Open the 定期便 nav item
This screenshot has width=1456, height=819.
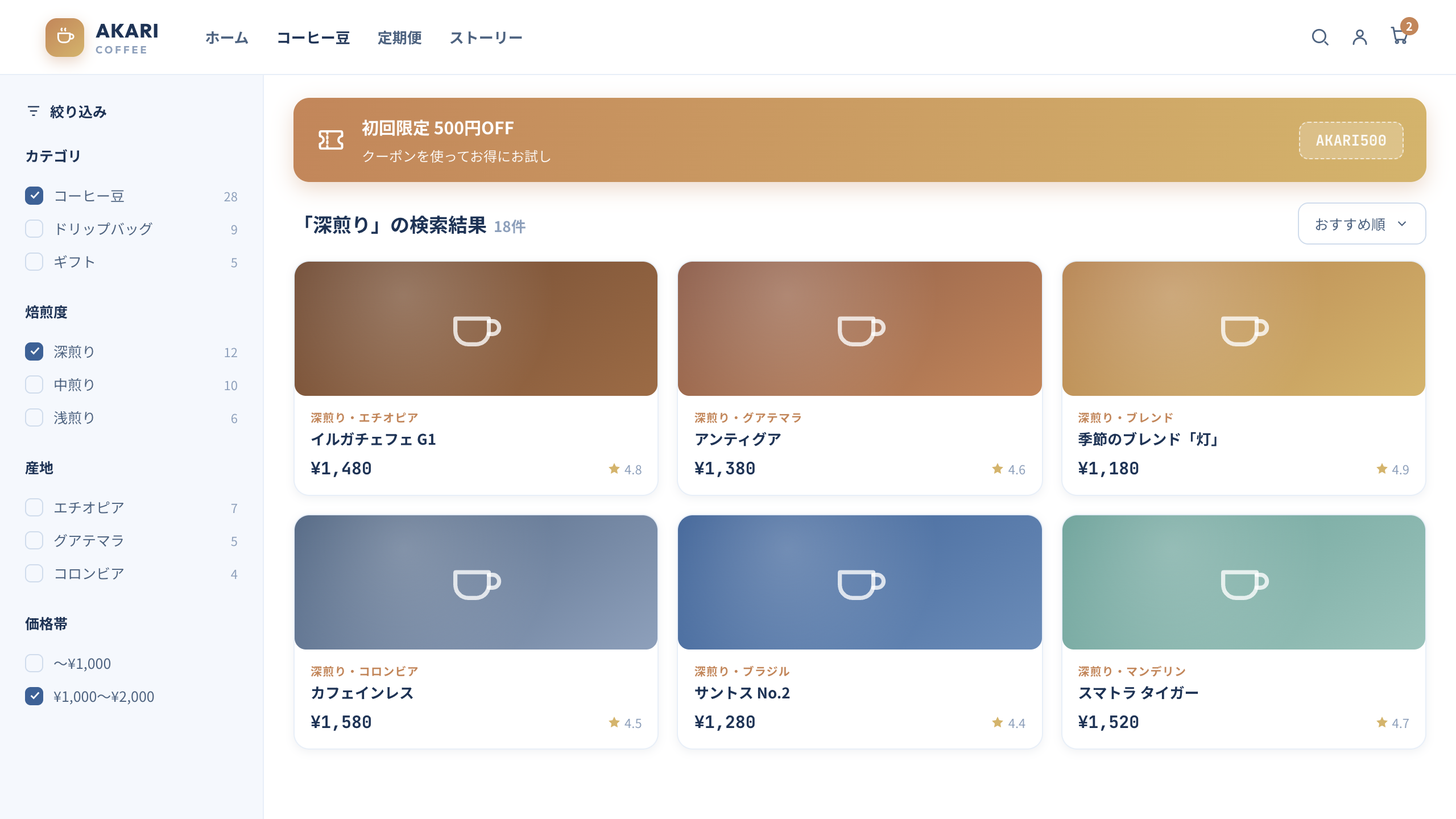400,38
